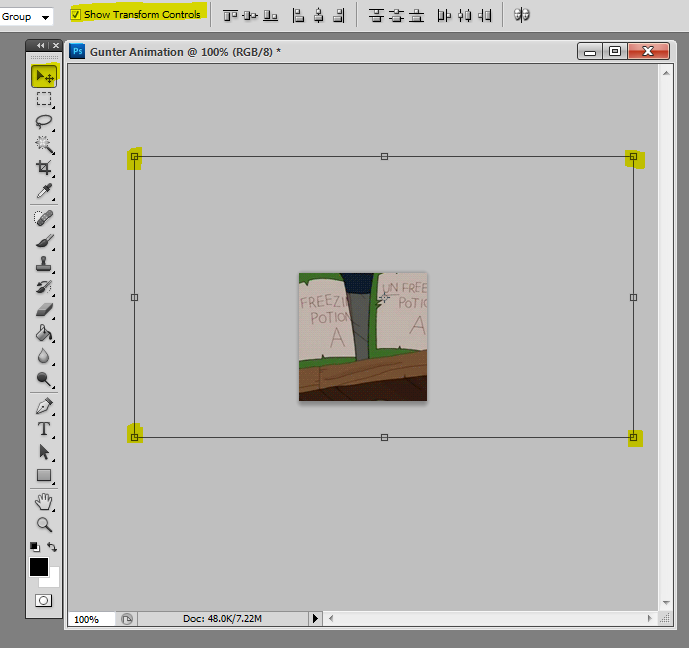Viewport: 689px width, 648px height.
Task: Click the horizontal scrollbar left arrow
Action: click(331, 619)
